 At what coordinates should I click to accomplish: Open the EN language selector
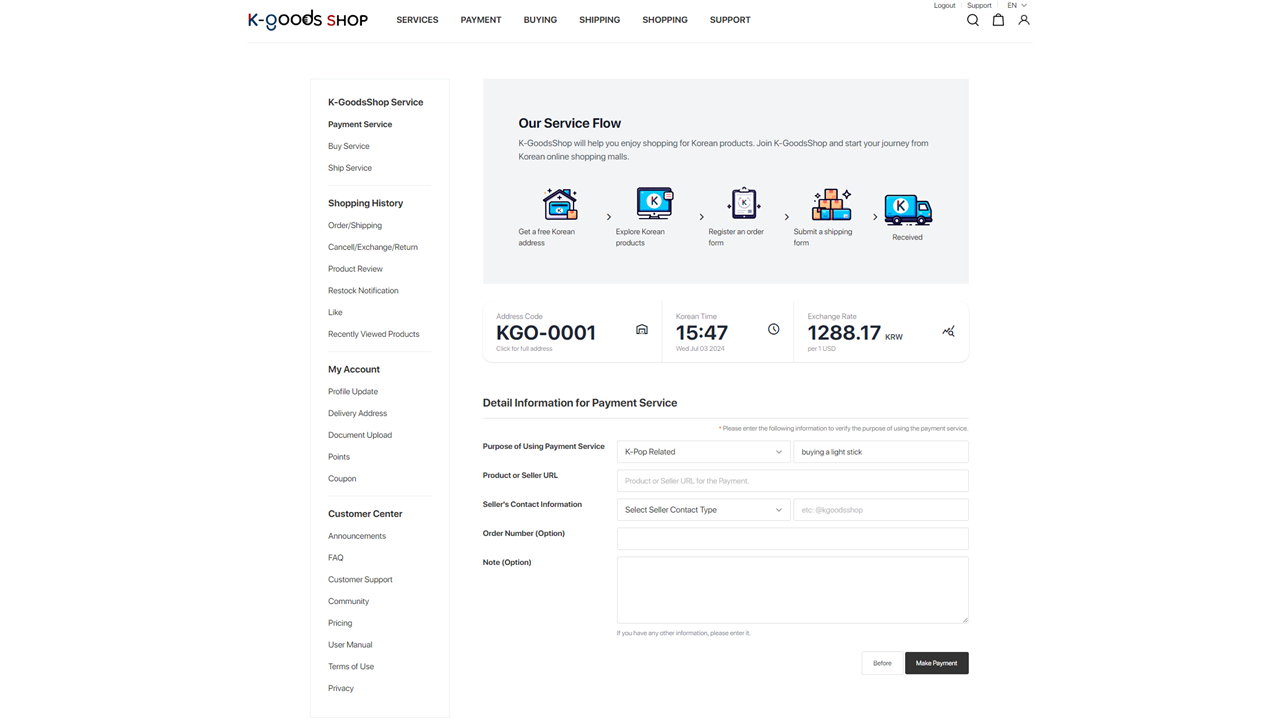pos(1016,6)
